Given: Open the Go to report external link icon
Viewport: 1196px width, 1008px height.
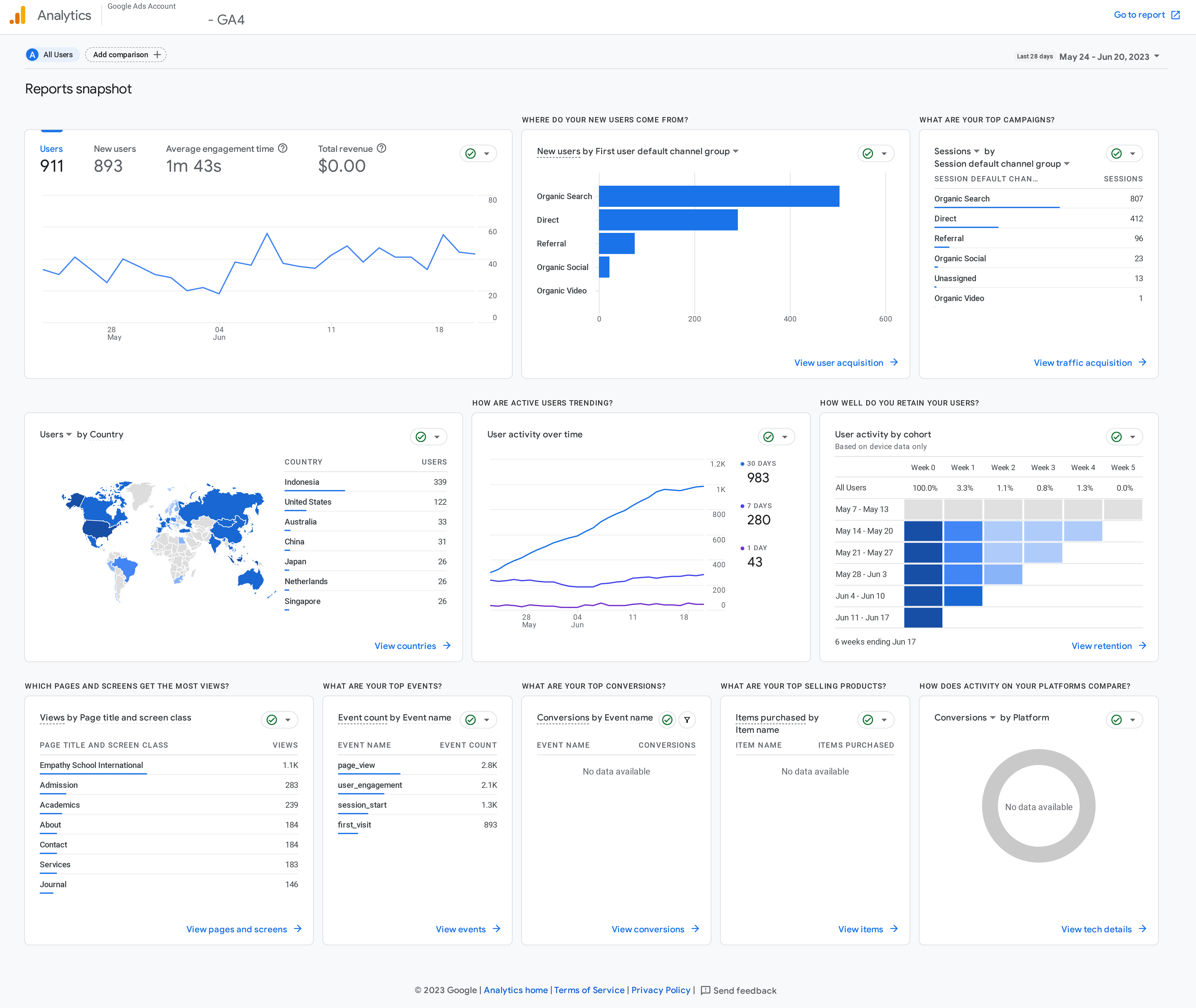Looking at the screenshot, I should [1175, 15].
